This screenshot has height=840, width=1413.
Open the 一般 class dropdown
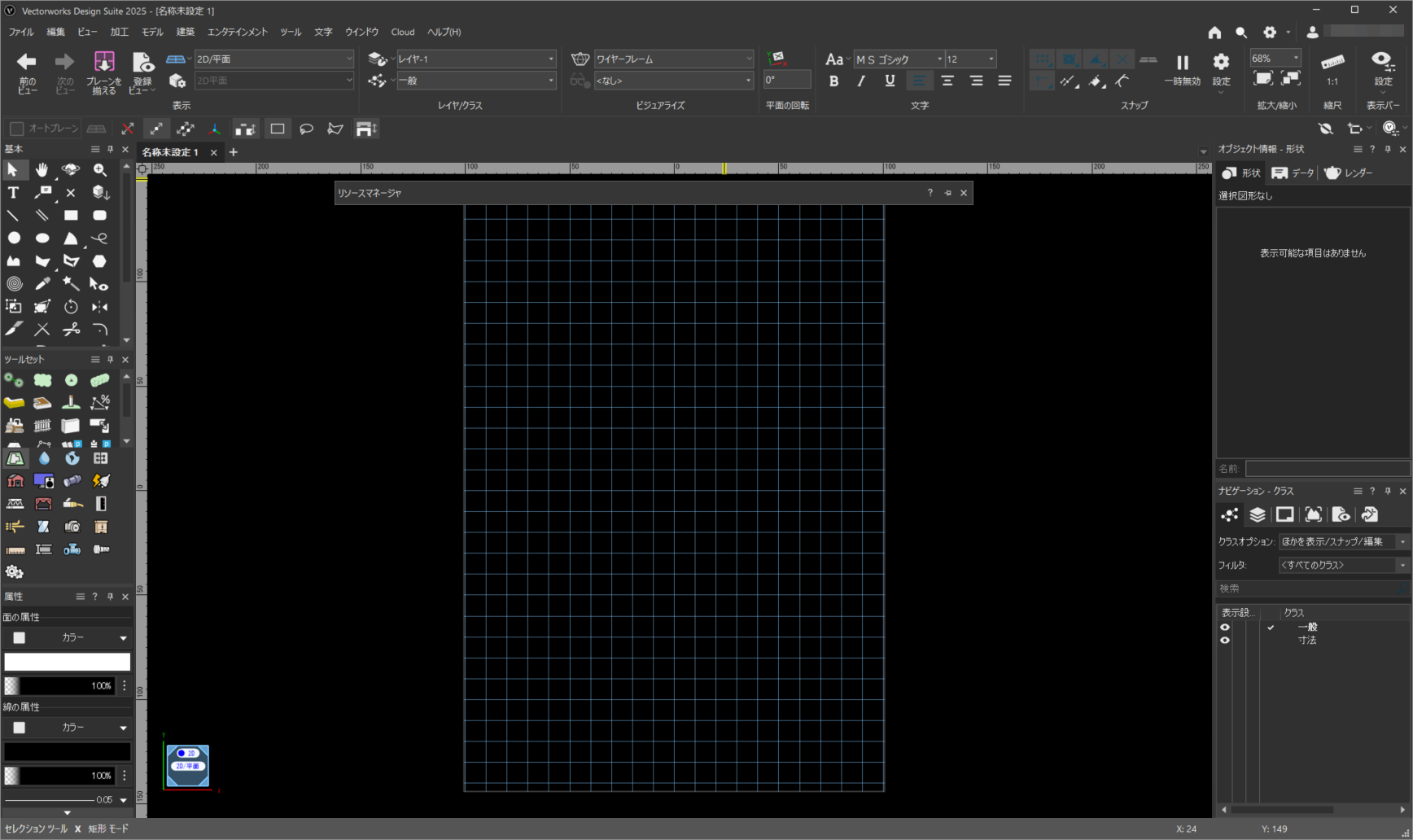coord(475,81)
